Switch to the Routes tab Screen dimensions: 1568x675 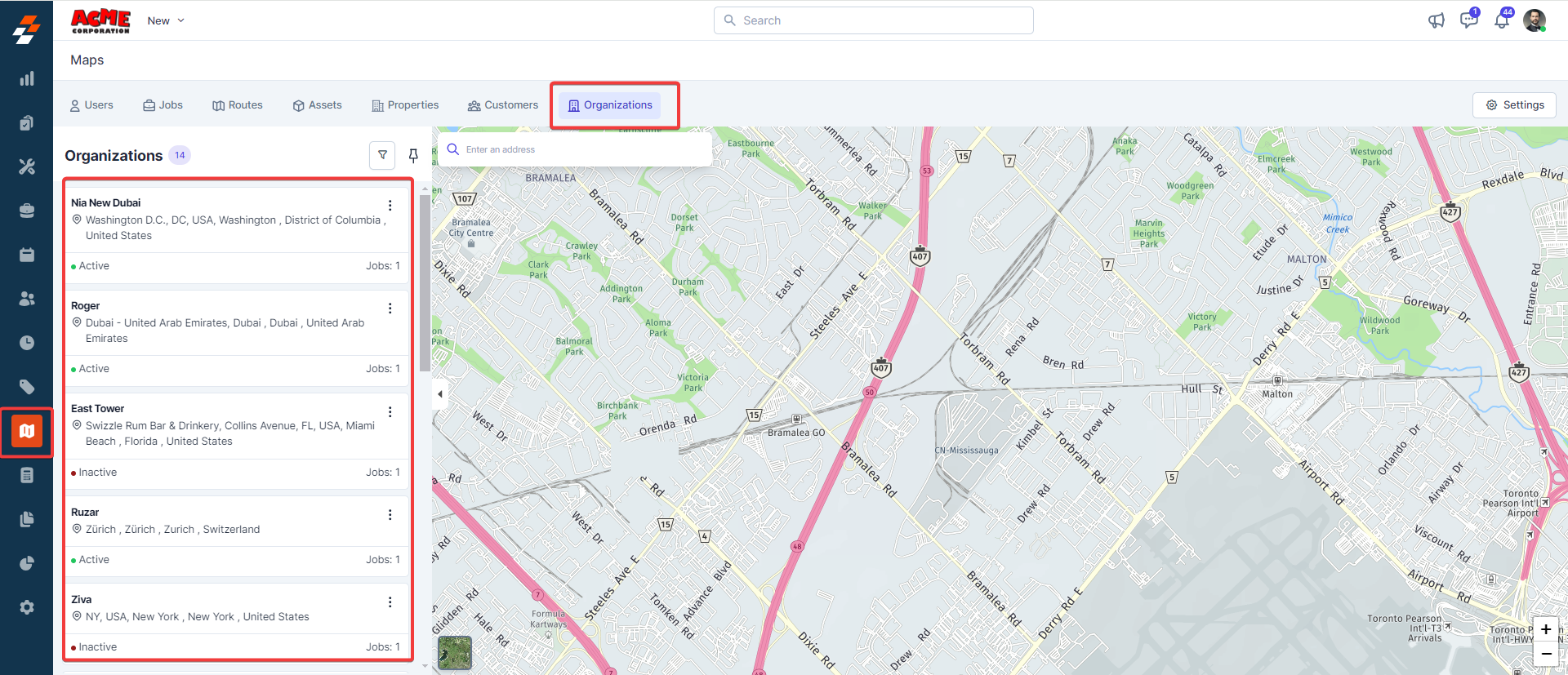coord(238,105)
